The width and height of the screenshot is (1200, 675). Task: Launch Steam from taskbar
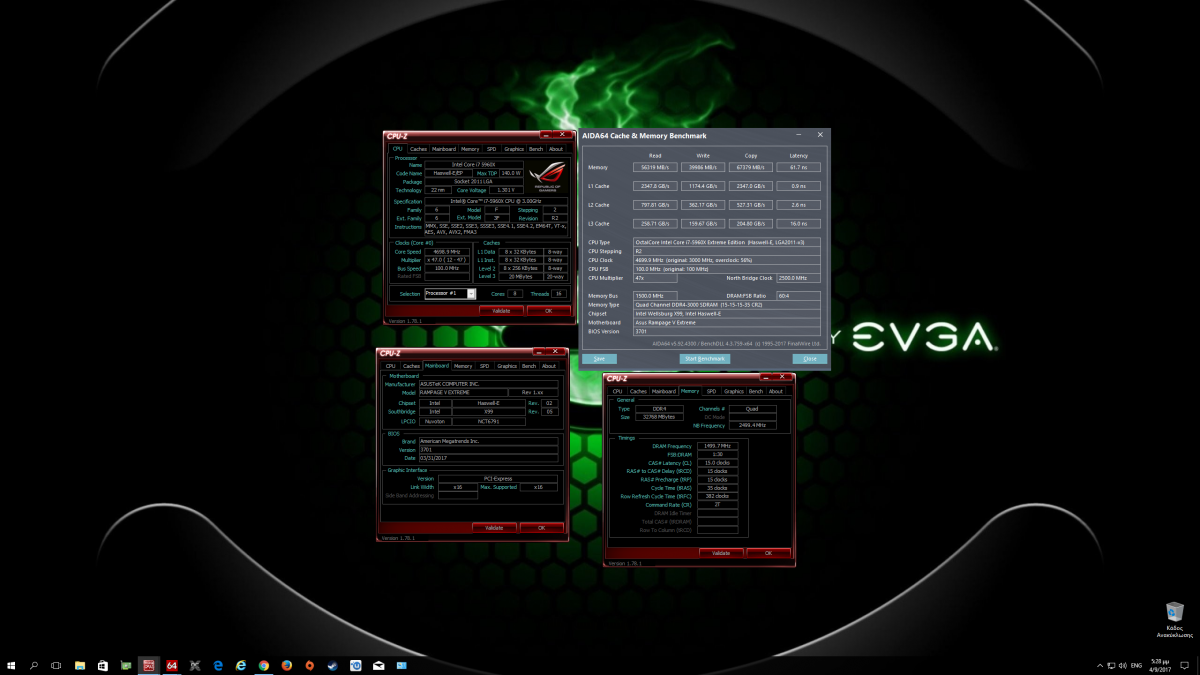coord(333,665)
